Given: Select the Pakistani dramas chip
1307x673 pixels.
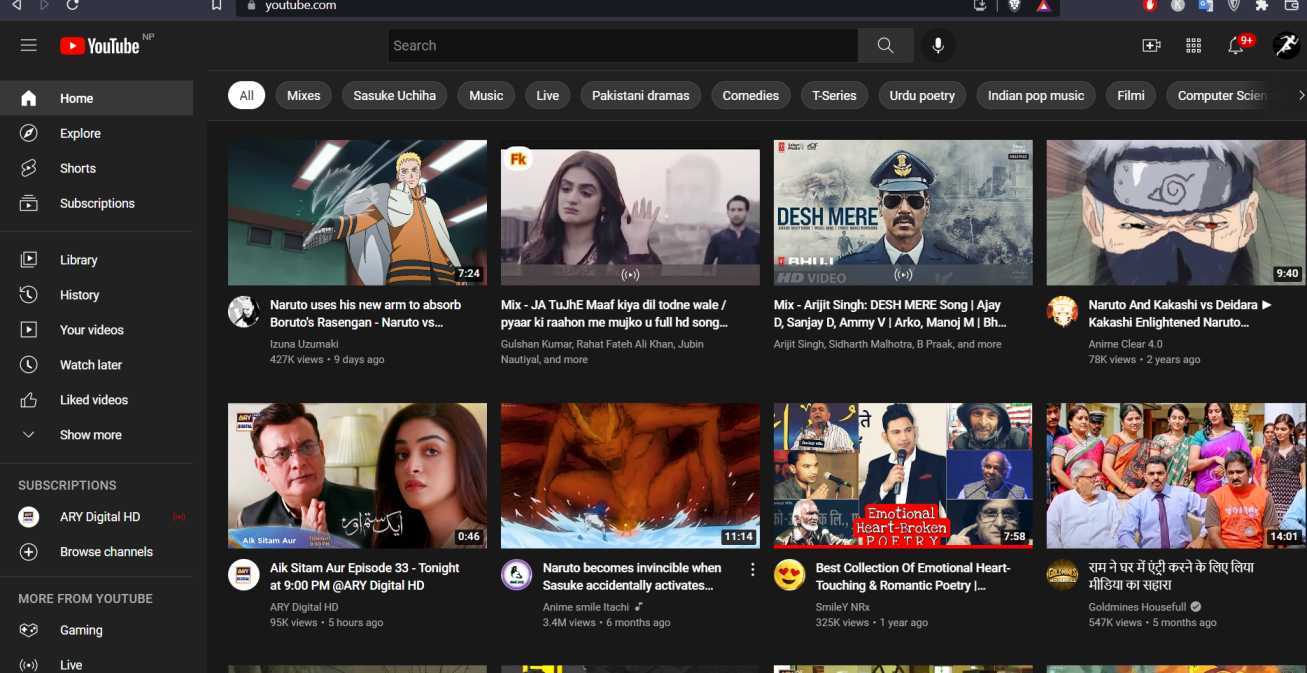Looking at the screenshot, I should coord(641,96).
